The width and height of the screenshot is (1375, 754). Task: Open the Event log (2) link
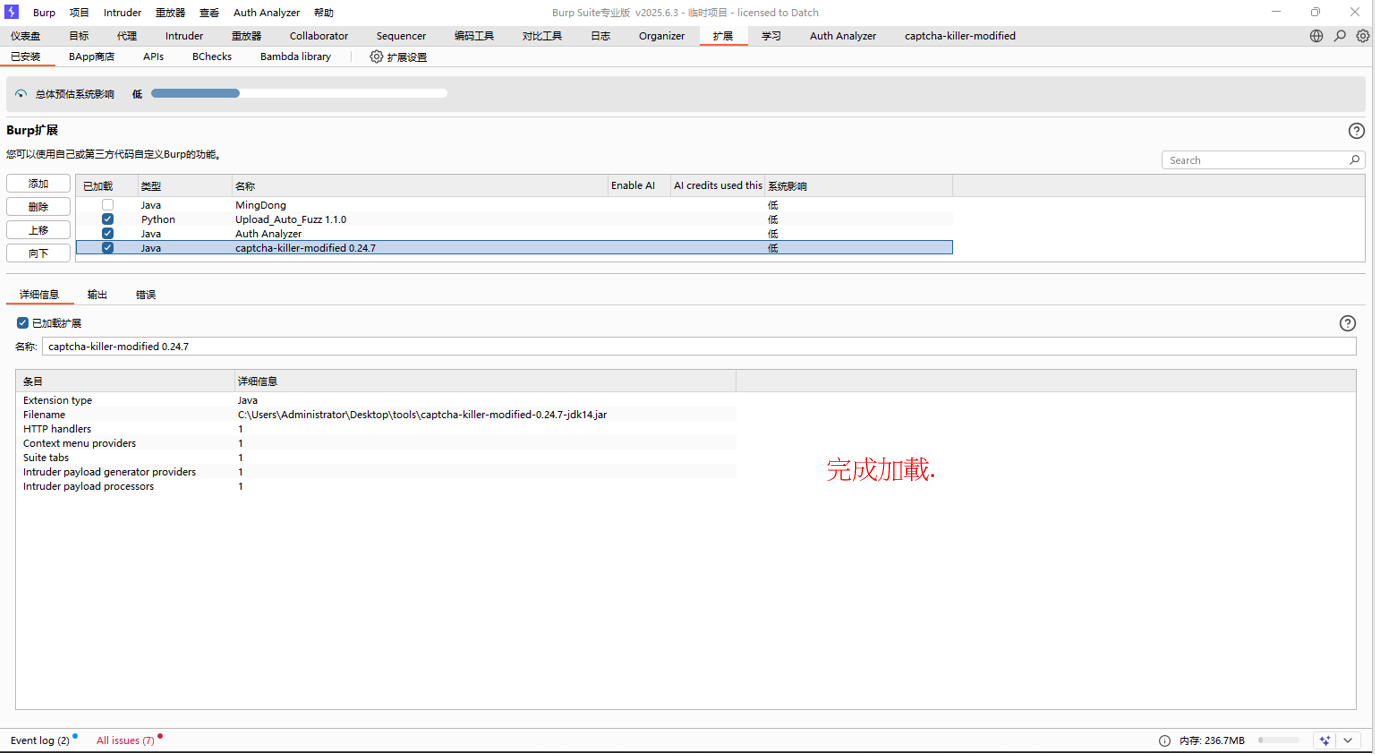pyautogui.click(x=40, y=741)
